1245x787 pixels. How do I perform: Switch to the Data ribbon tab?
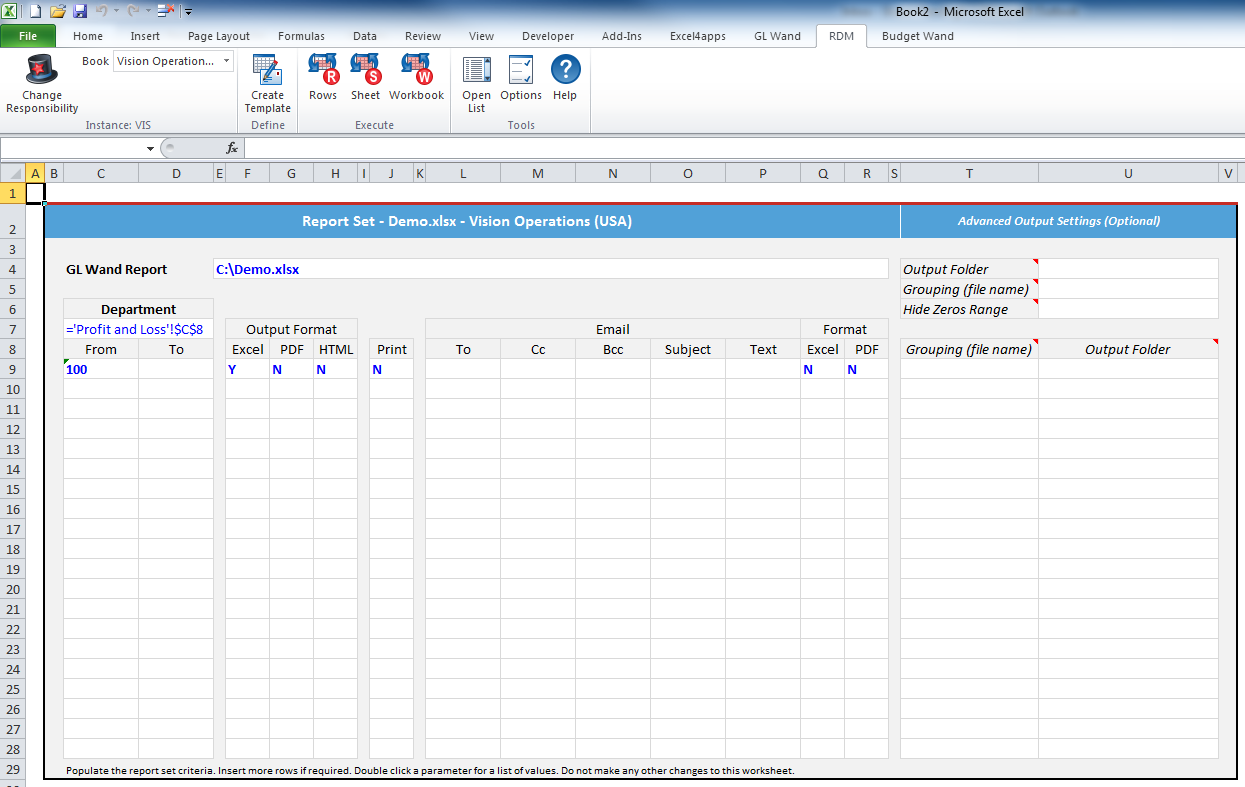365,36
